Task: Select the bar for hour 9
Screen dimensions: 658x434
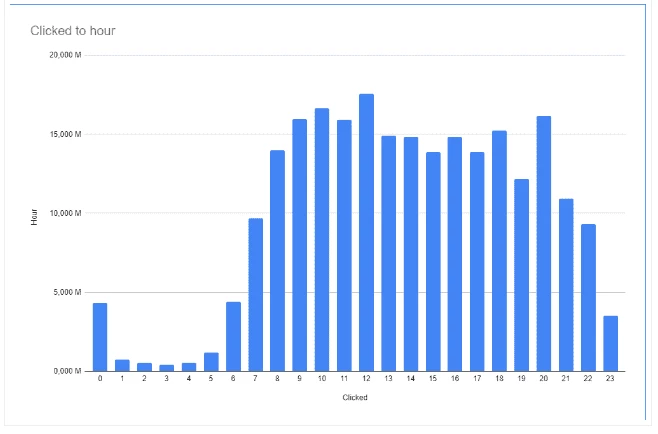Action: coord(300,245)
